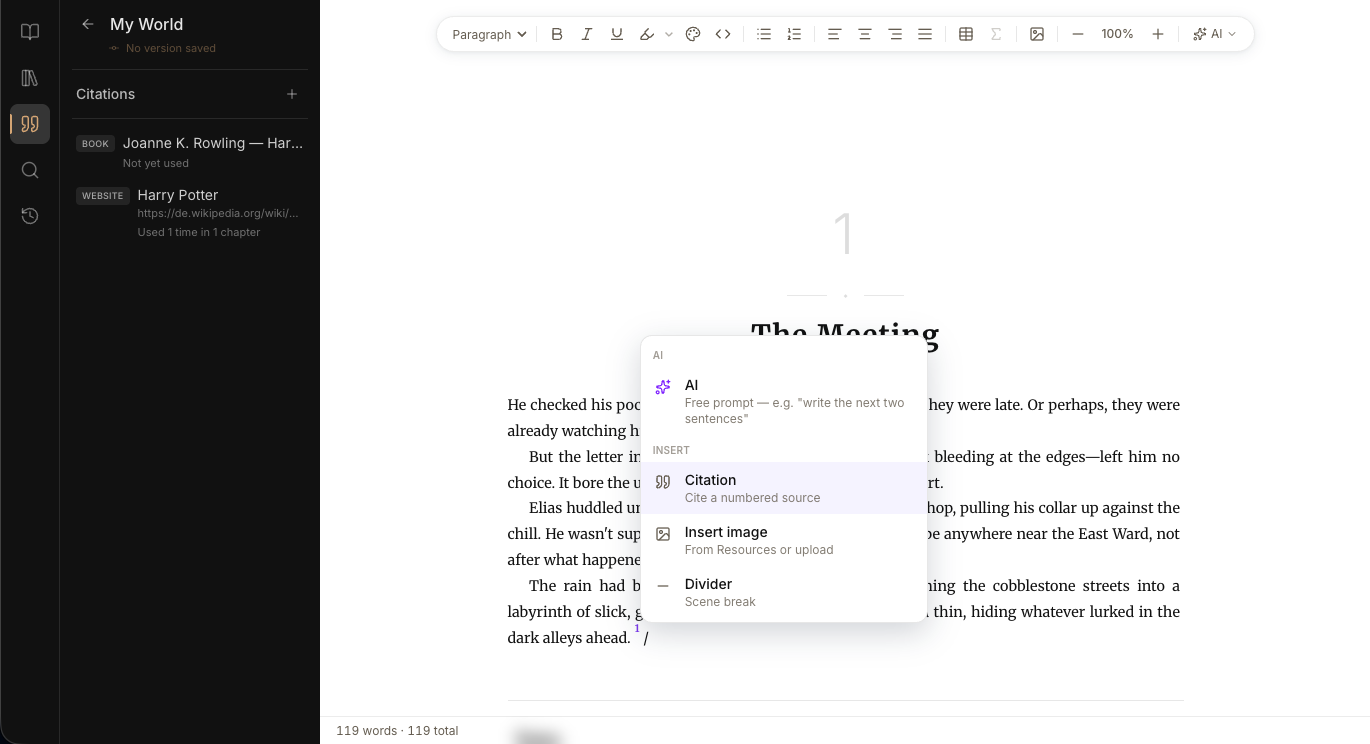Viewport: 1370px width, 744px height.
Task: Go back using the arrow beside My World
Action: [88, 24]
